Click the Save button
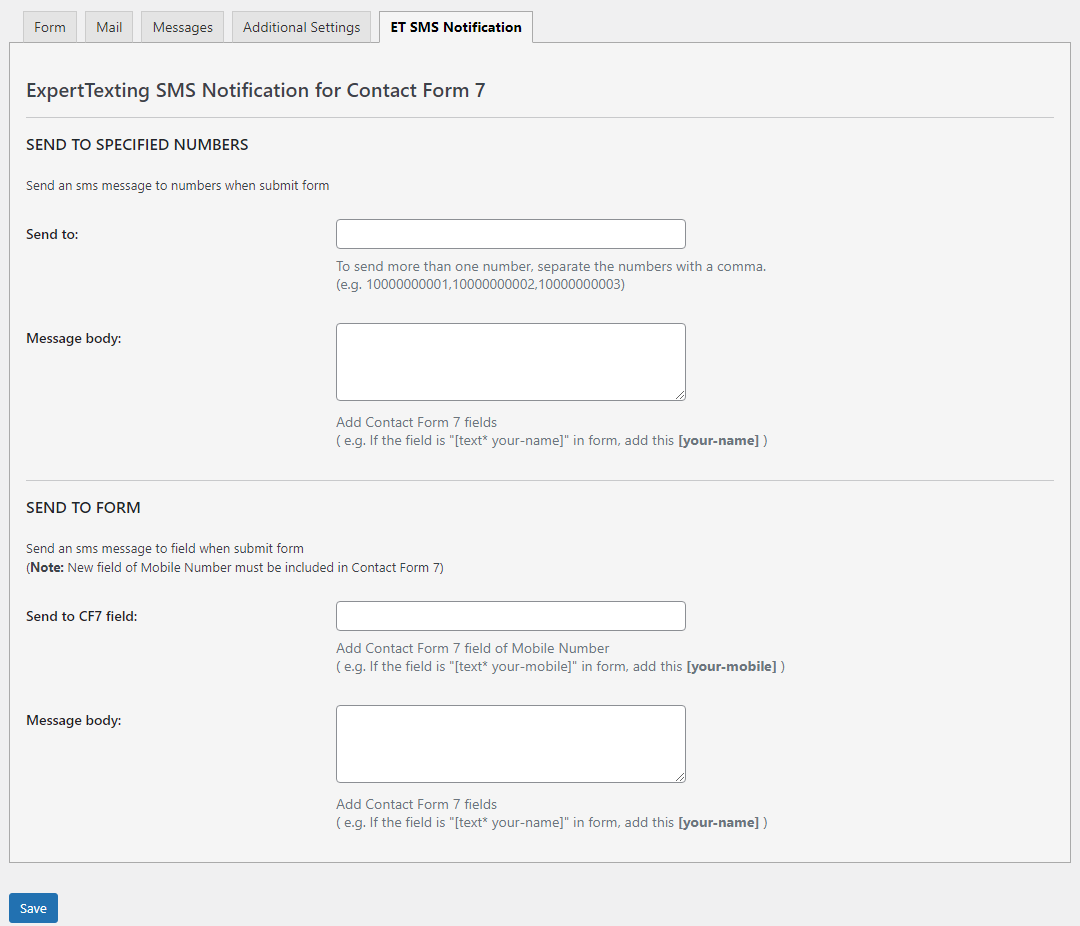 click(33, 908)
